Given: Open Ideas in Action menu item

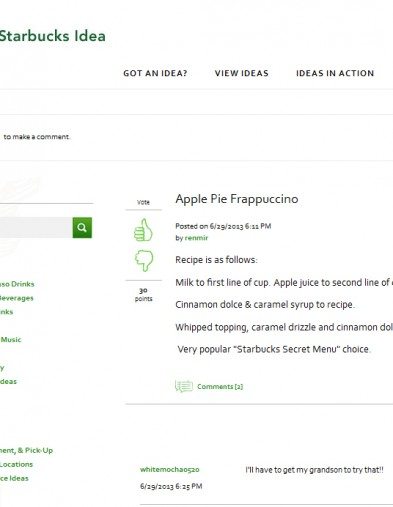Looking at the screenshot, I should click(x=335, y=73).
